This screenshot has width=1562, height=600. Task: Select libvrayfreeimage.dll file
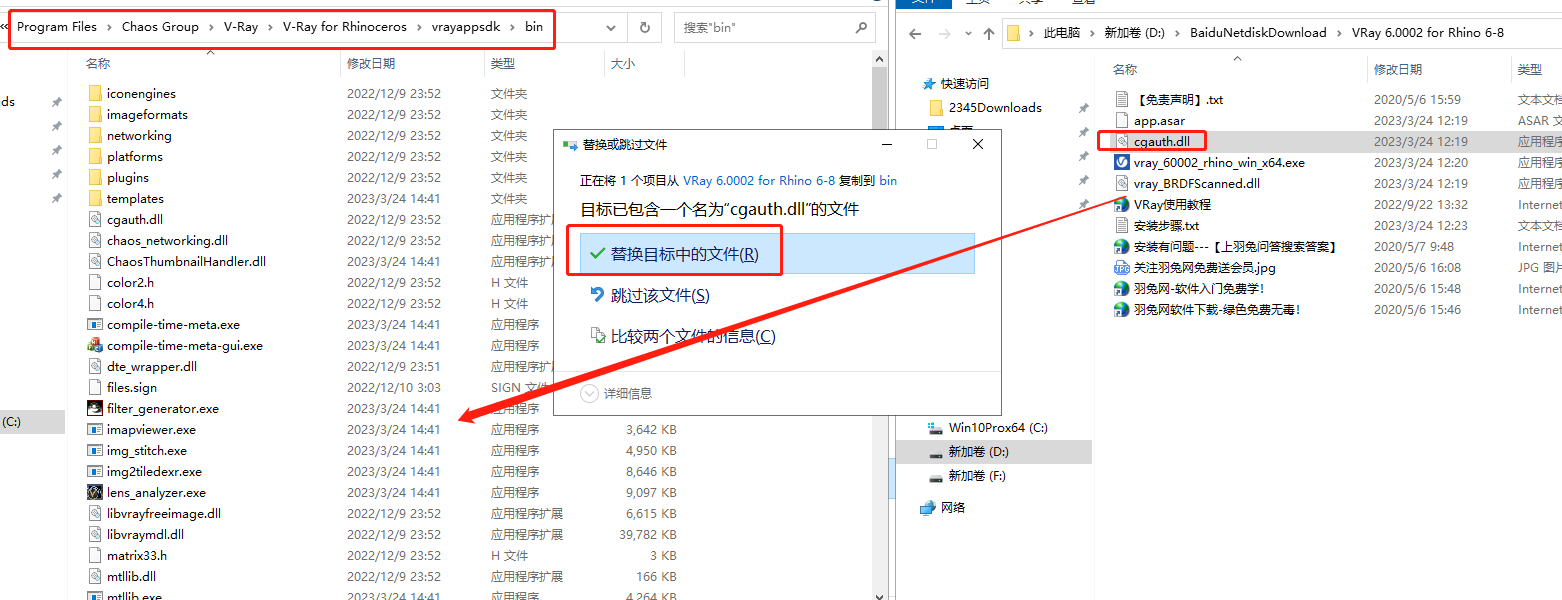pos(164,513)
